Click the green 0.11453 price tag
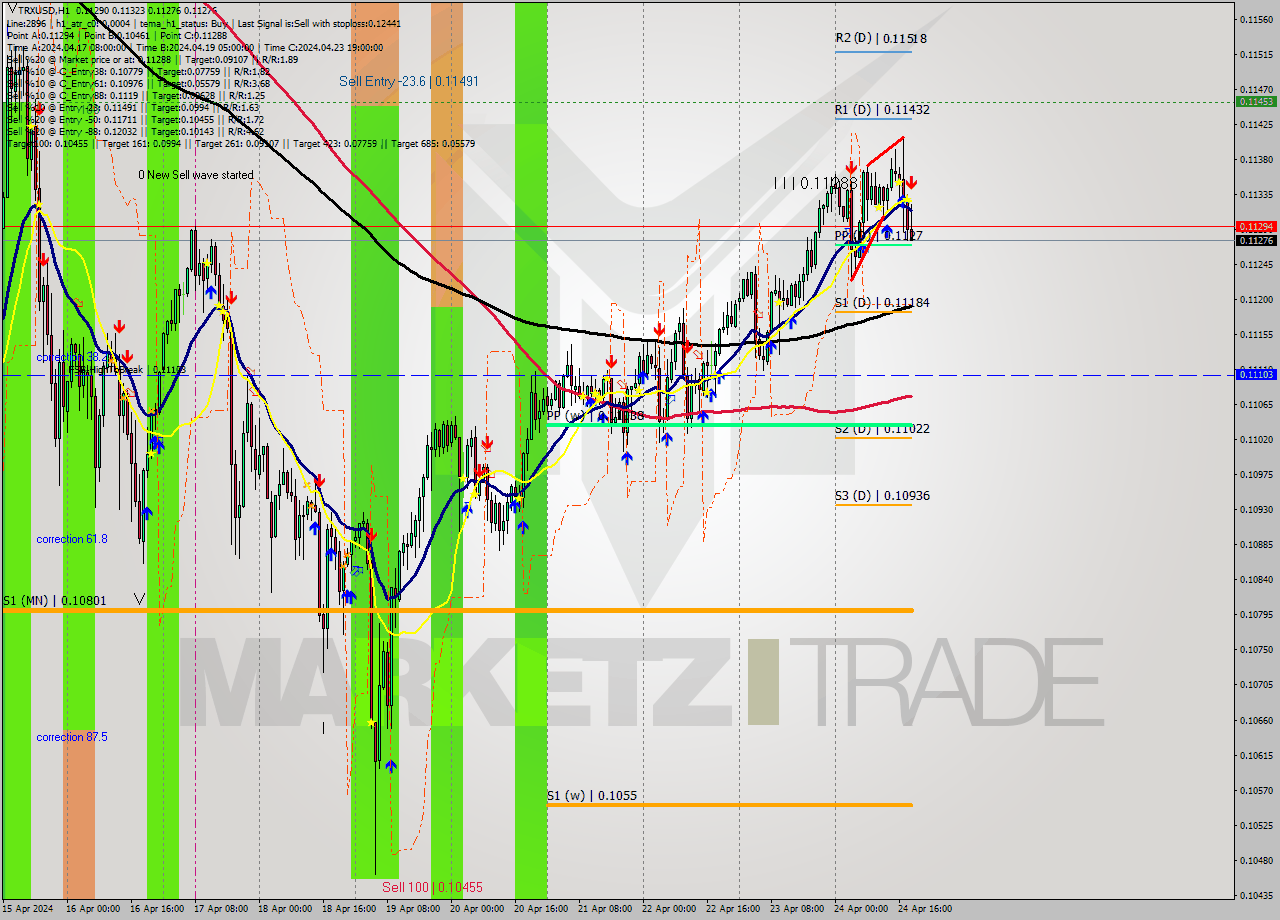Screen dimensions: 1280x920 pyautogui.click(x=1256, y=101)
